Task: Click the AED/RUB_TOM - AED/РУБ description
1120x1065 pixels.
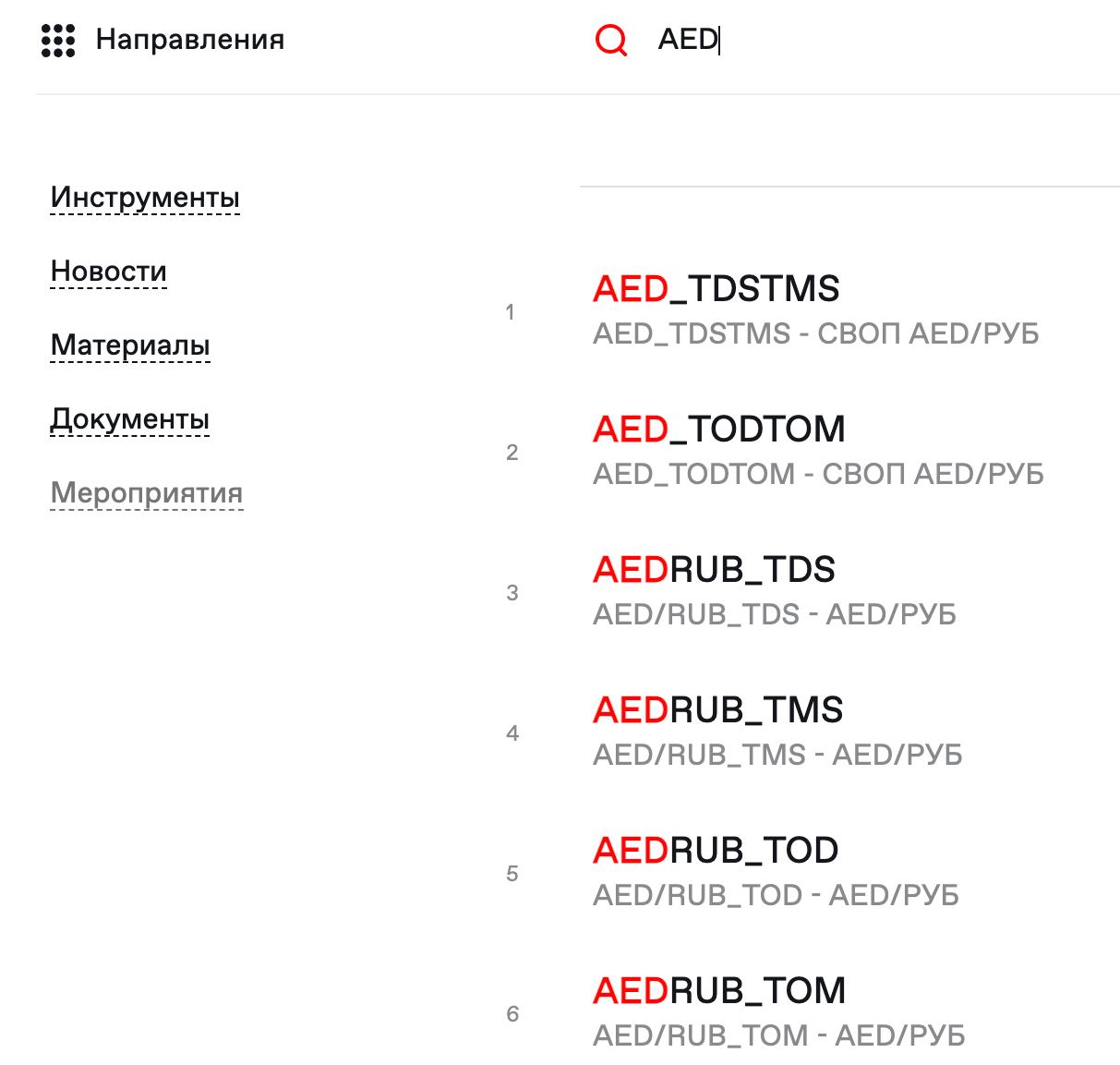Action: [x=780, y=1035]
